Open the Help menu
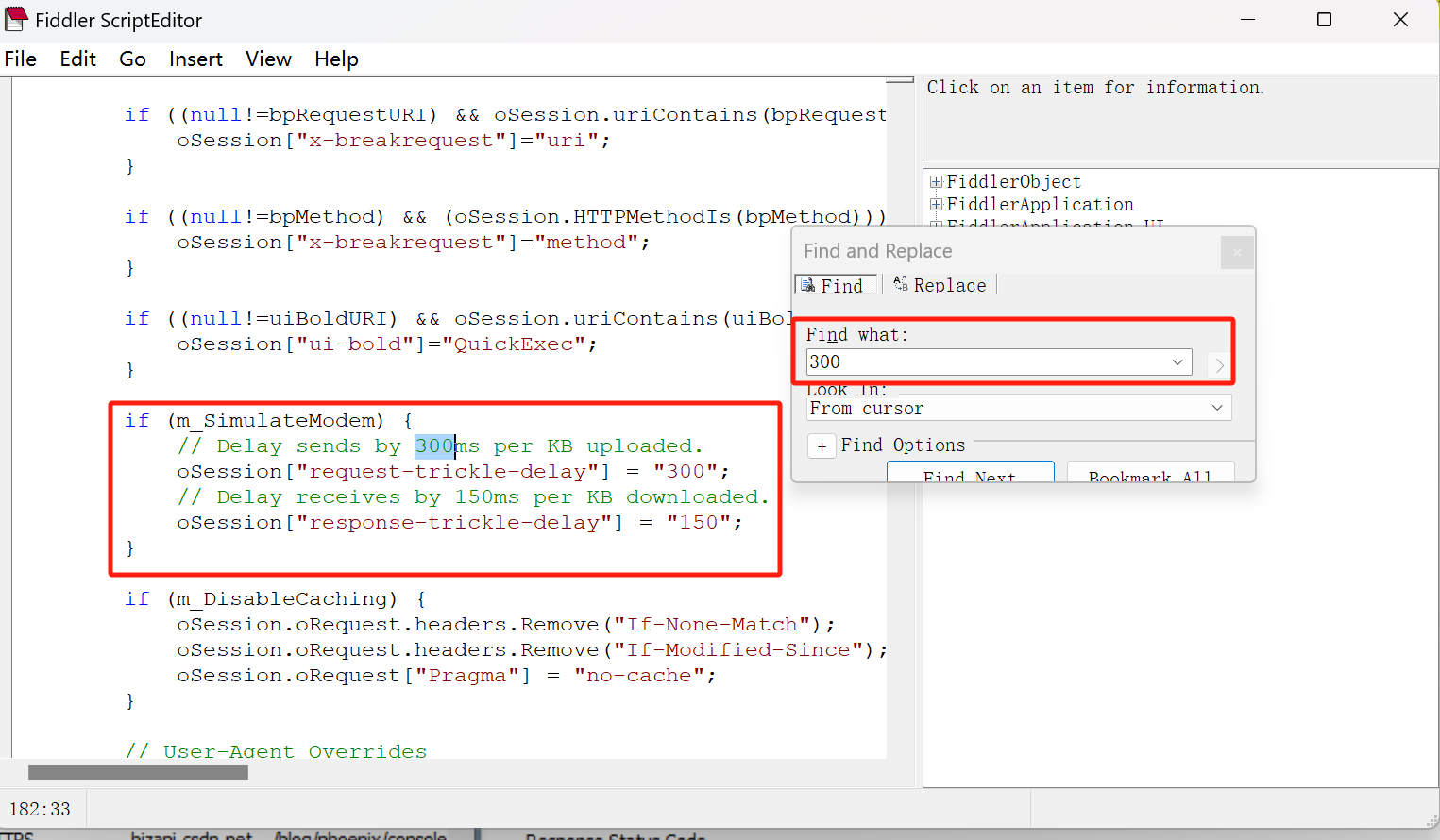This screenshot has width=1440, height=840. click(336, 59)
